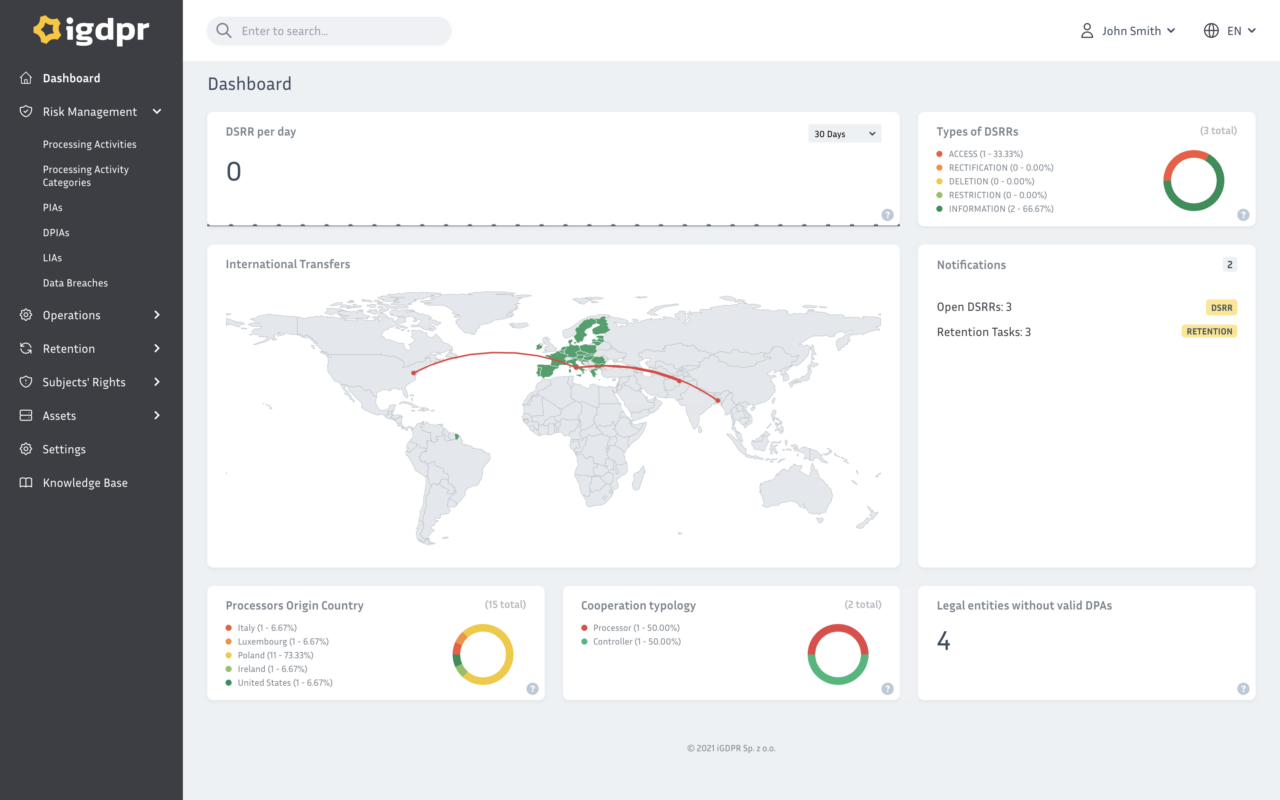The height and width of the screenshot is (800, 1280).
Task: Click the DSRR notification tag
Action: click(1221, 307)
